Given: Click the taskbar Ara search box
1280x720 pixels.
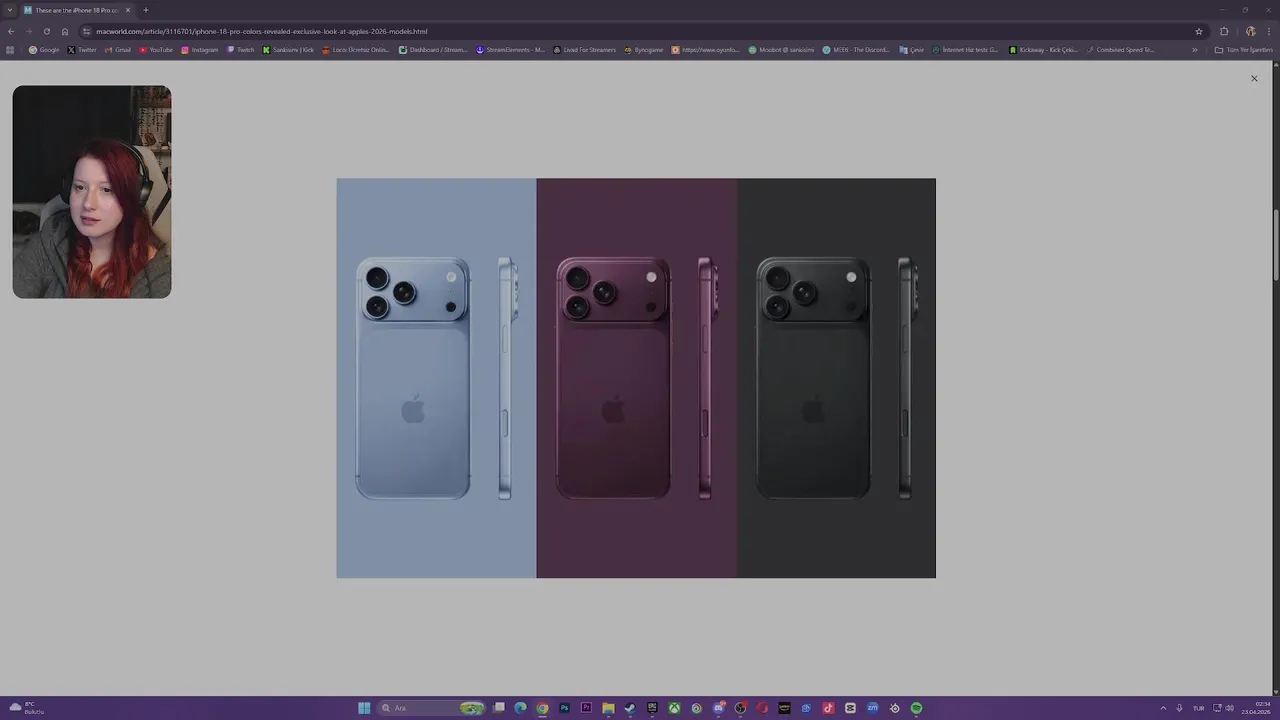Looking at the screenshot, I should pyautogui.click(x=431, y=708).
